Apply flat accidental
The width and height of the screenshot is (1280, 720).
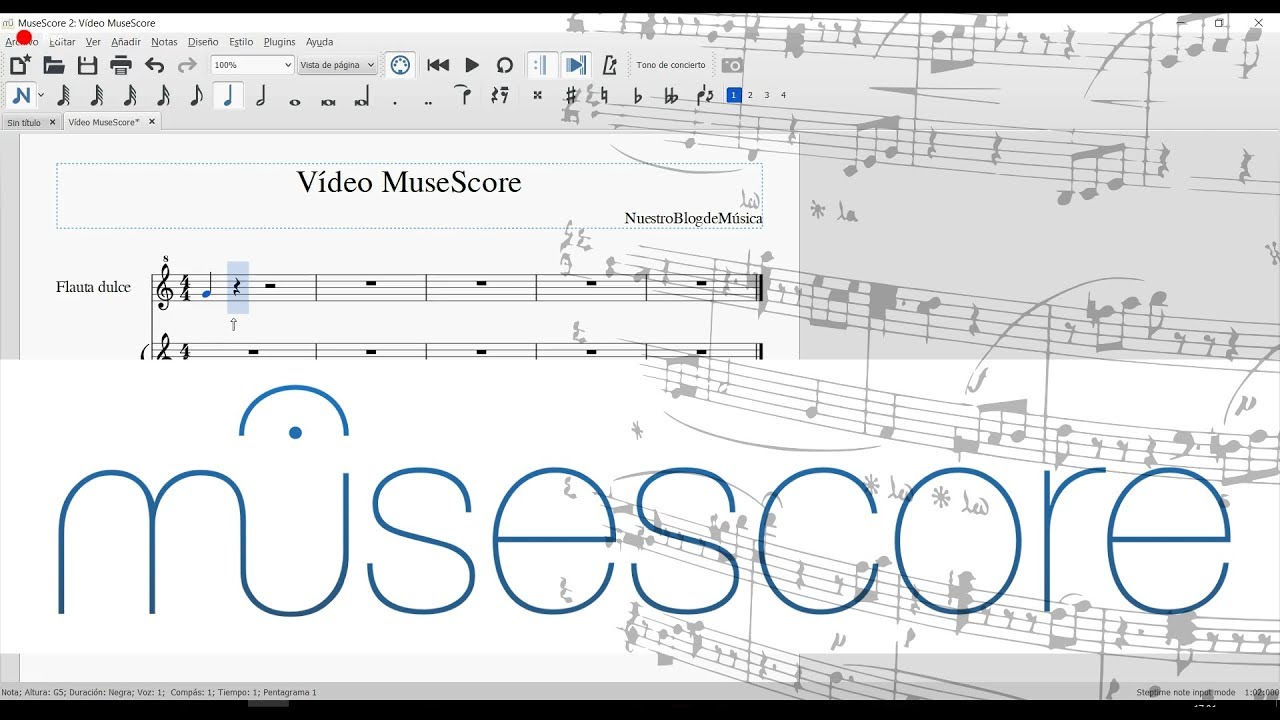click(x=638, y=95)
